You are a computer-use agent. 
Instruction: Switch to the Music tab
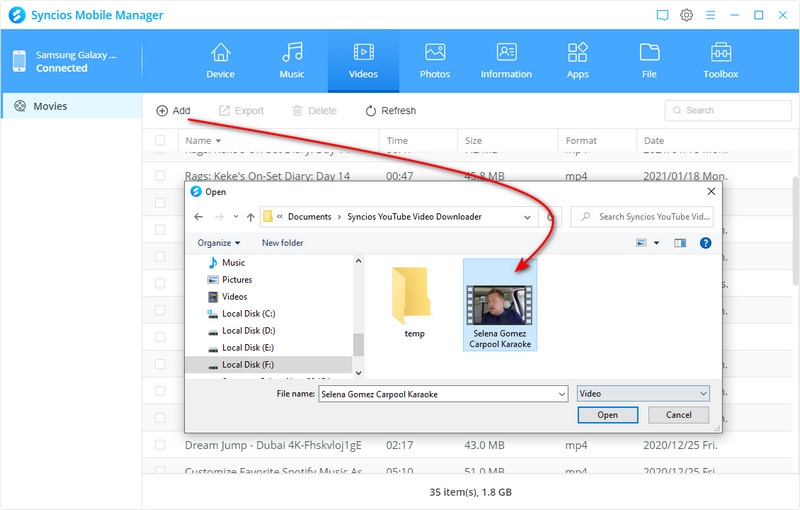click(292, 61)
